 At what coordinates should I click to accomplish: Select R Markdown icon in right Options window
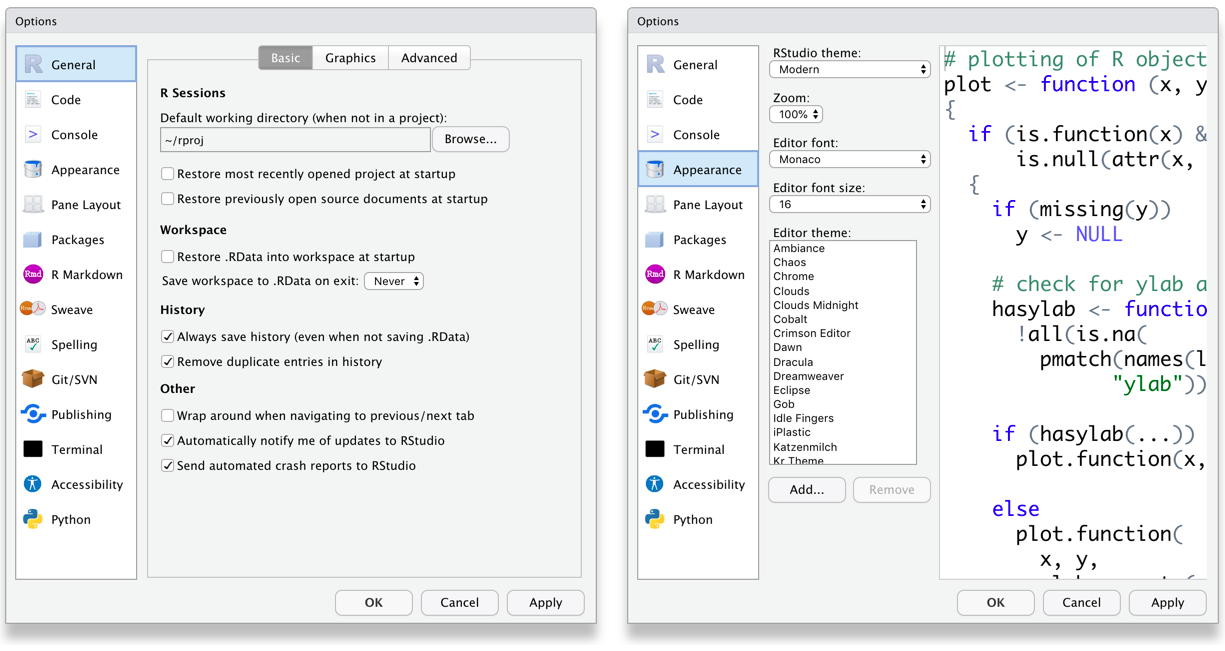655,274
